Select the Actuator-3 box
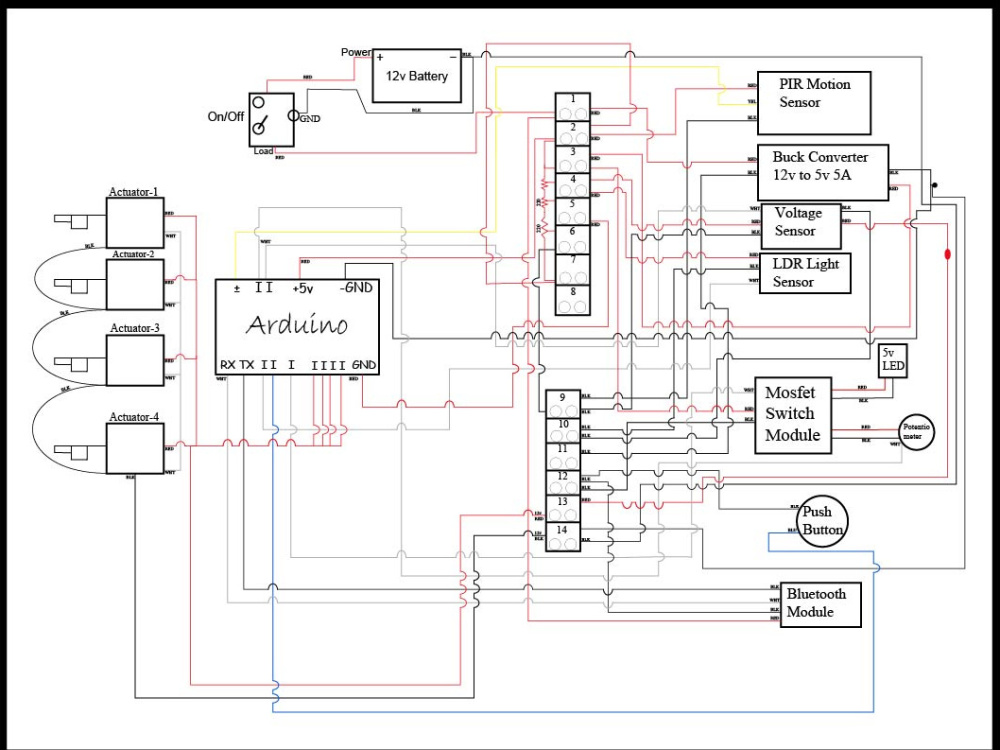Image resolution: width=1000 pixels, height=750 pixels. pyautogui.click(x=135, y=360)
